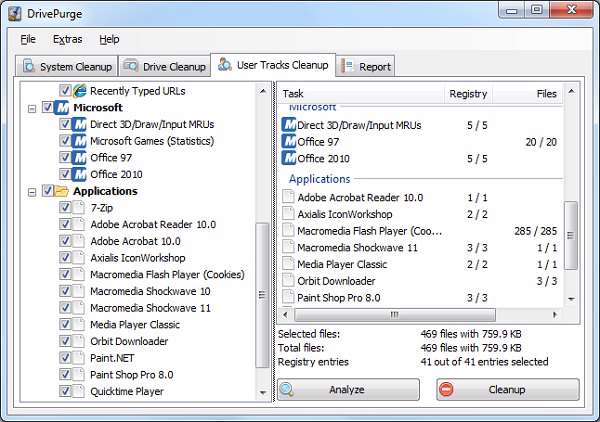Click the Drive Cleanup tab icon
600x422 pixels.
(x=130, y=66)
